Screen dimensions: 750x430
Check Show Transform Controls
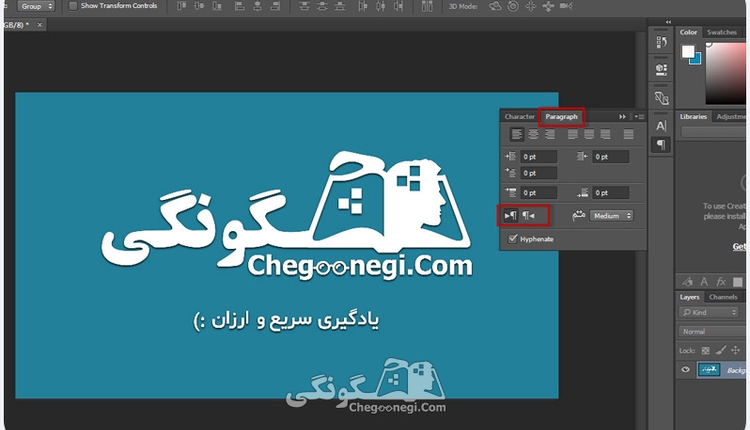point(73,6)
